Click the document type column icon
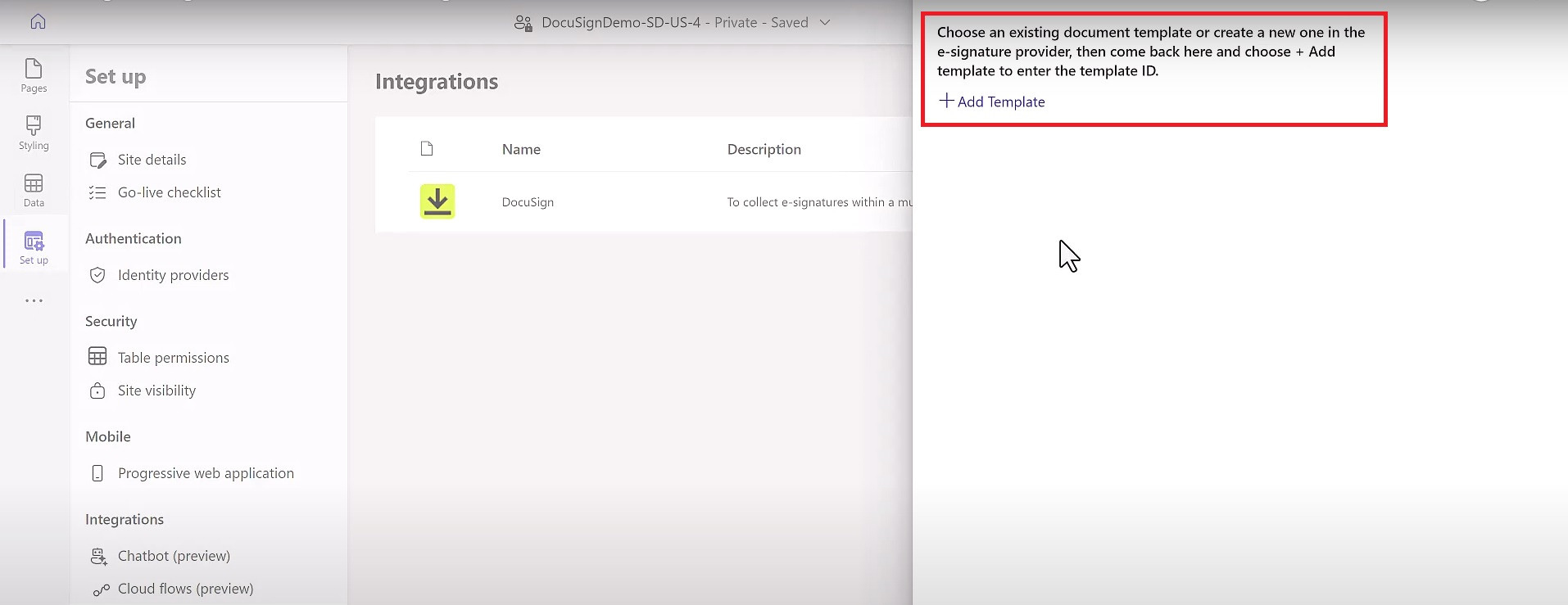The height and width of the screenshot is (605, 1568). coord(427,149)
